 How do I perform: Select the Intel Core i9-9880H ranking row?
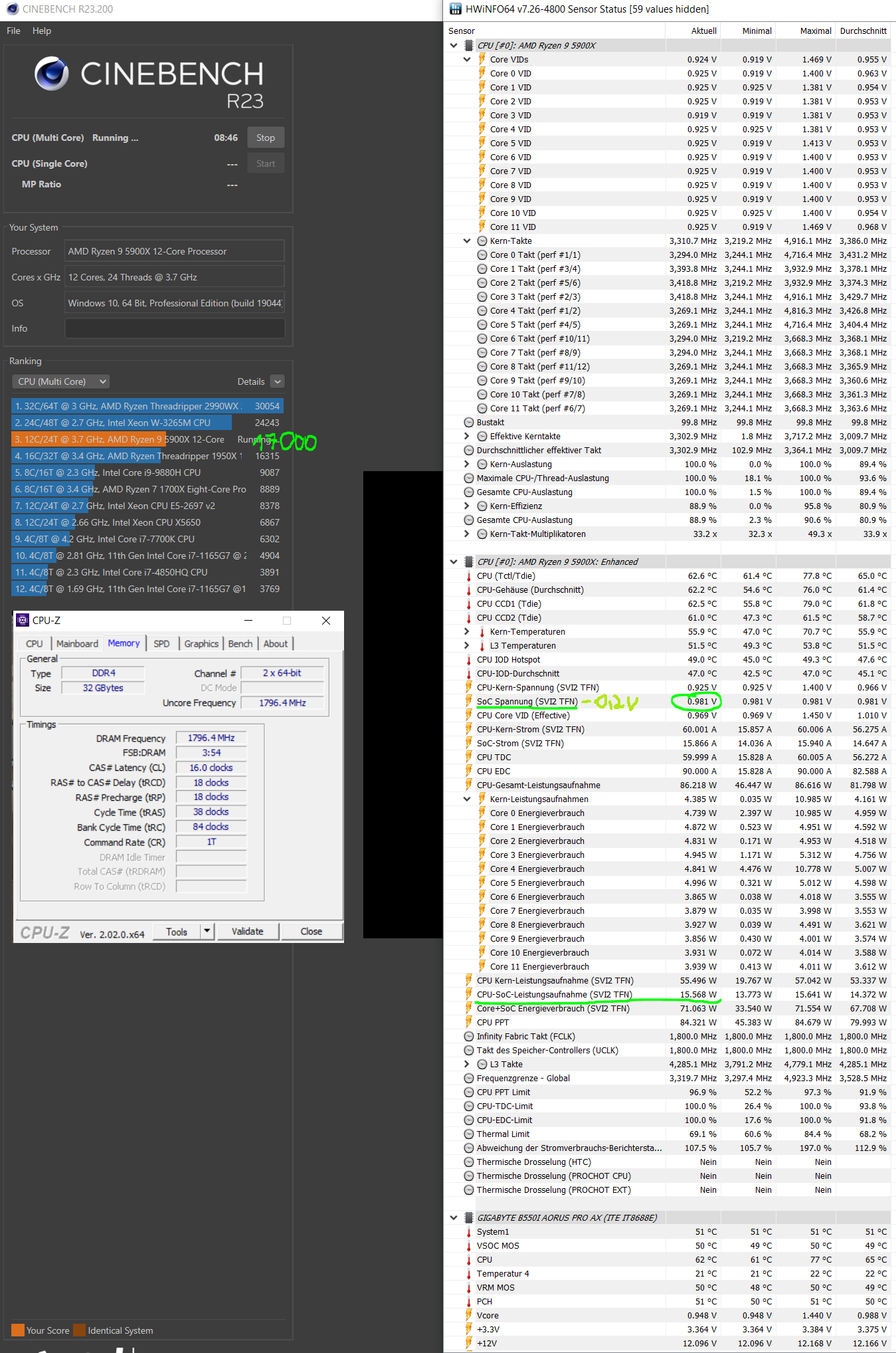(147, 472)
